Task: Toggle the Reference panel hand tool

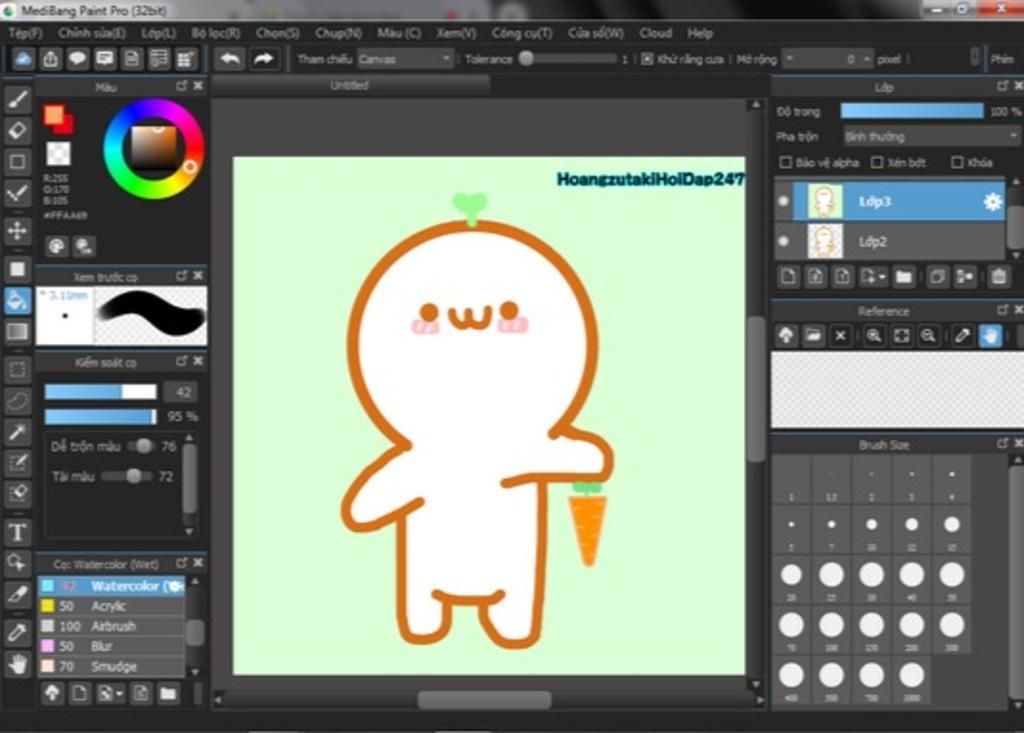Action: pos(990,336)
